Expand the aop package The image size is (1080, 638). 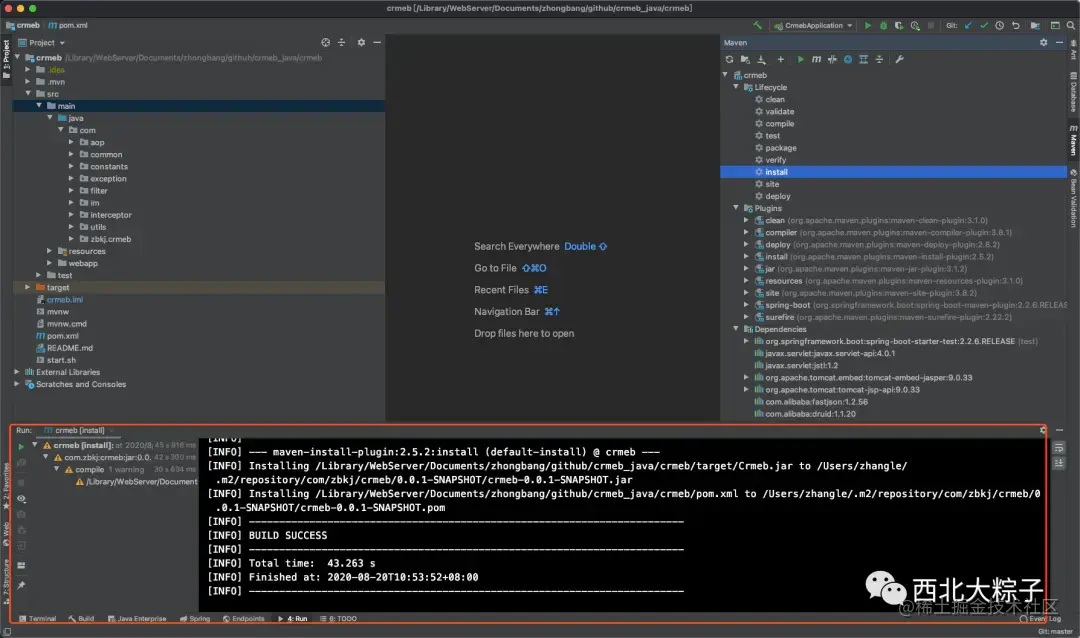tap(71, 142)
